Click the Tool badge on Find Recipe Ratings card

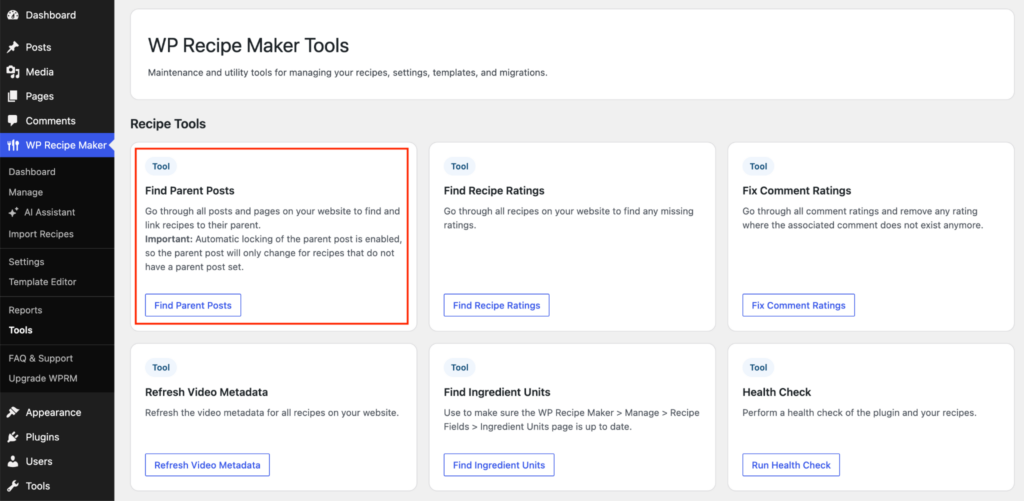460,167
